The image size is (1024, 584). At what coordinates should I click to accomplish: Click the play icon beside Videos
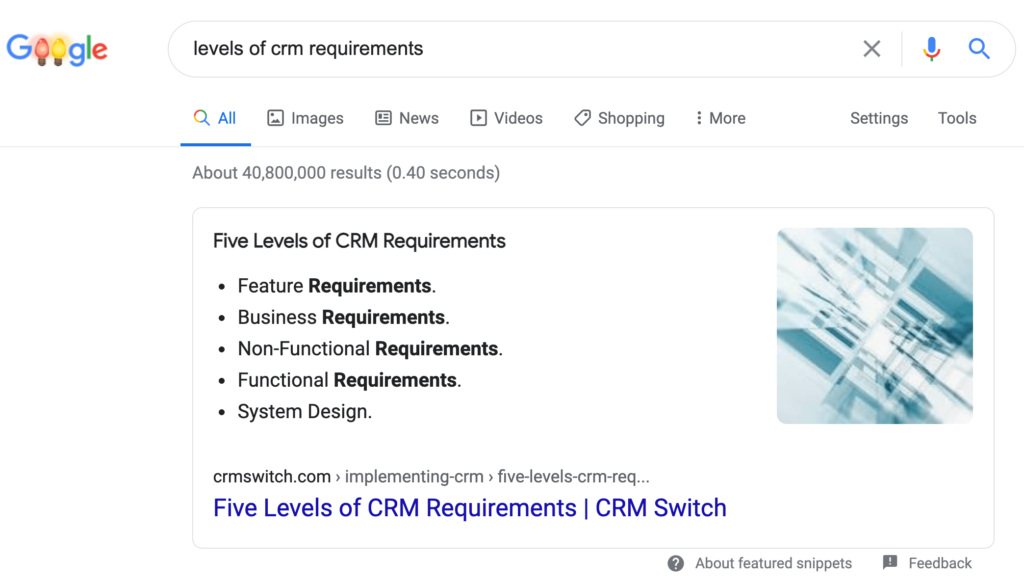pyautogui.click(x=477, y=117)
